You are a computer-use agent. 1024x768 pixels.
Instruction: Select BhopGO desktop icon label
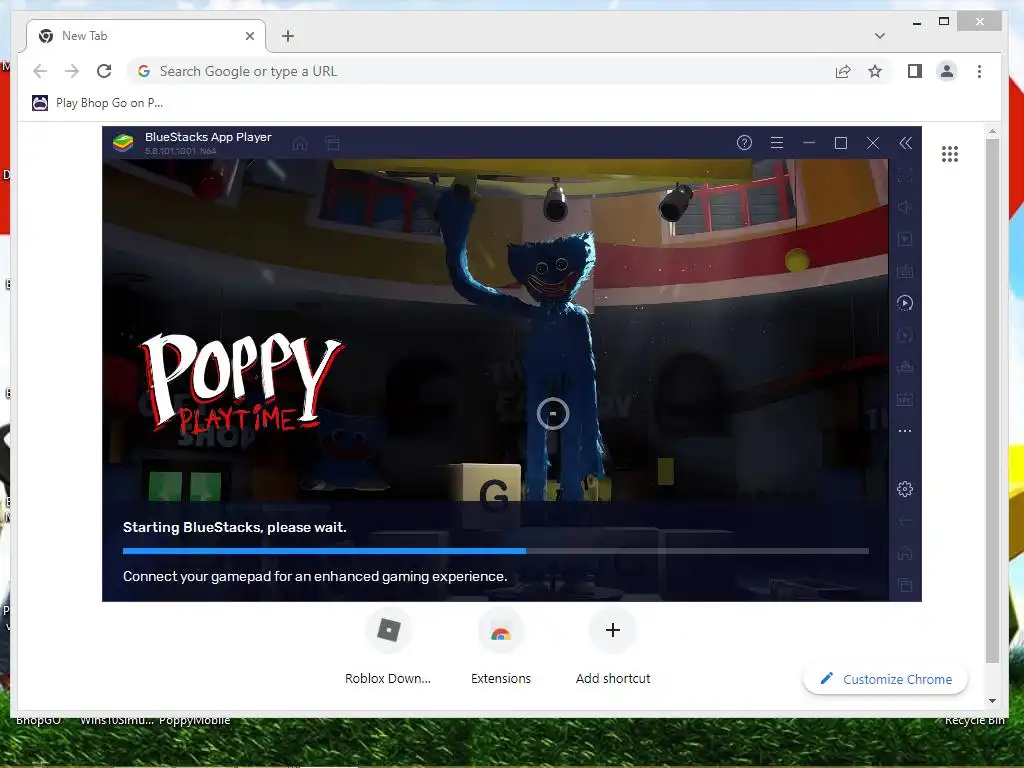pos(38,720)
